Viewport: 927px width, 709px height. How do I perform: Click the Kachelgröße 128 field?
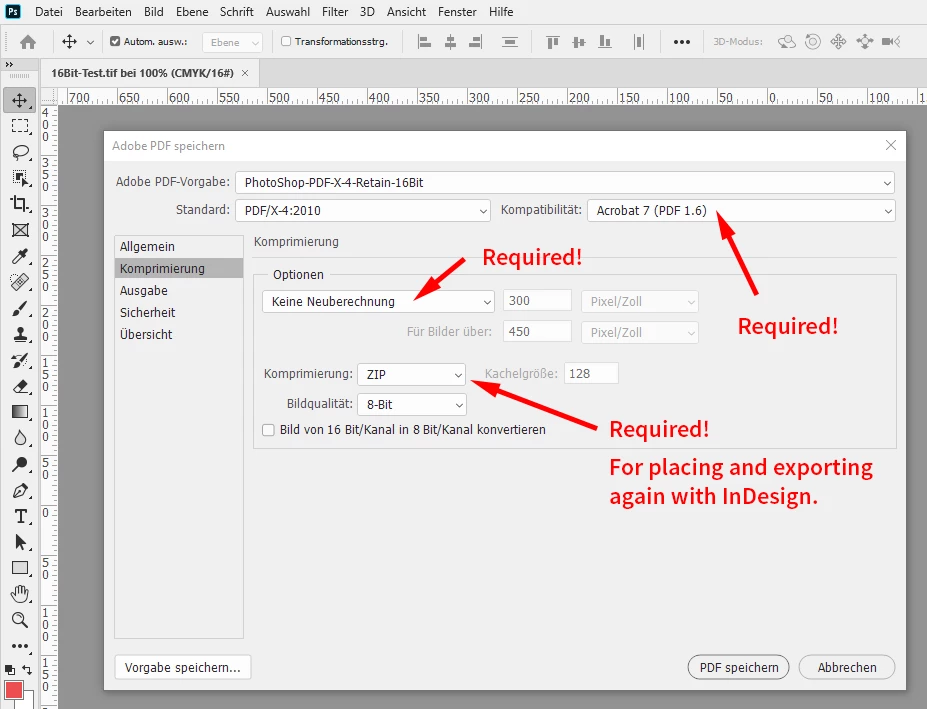coord(591,374)
